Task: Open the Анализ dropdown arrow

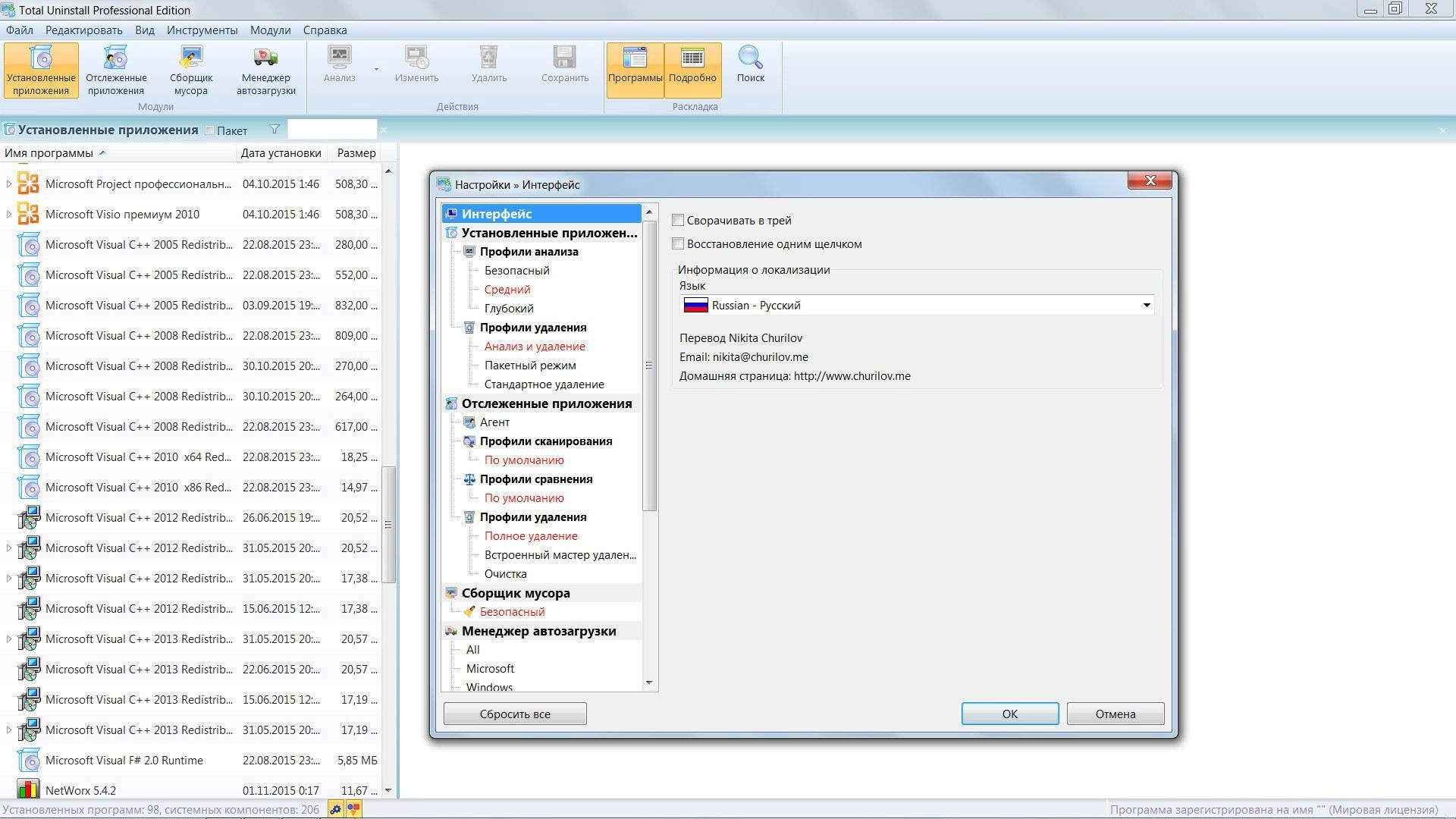Action: click(x=376, y=69)
